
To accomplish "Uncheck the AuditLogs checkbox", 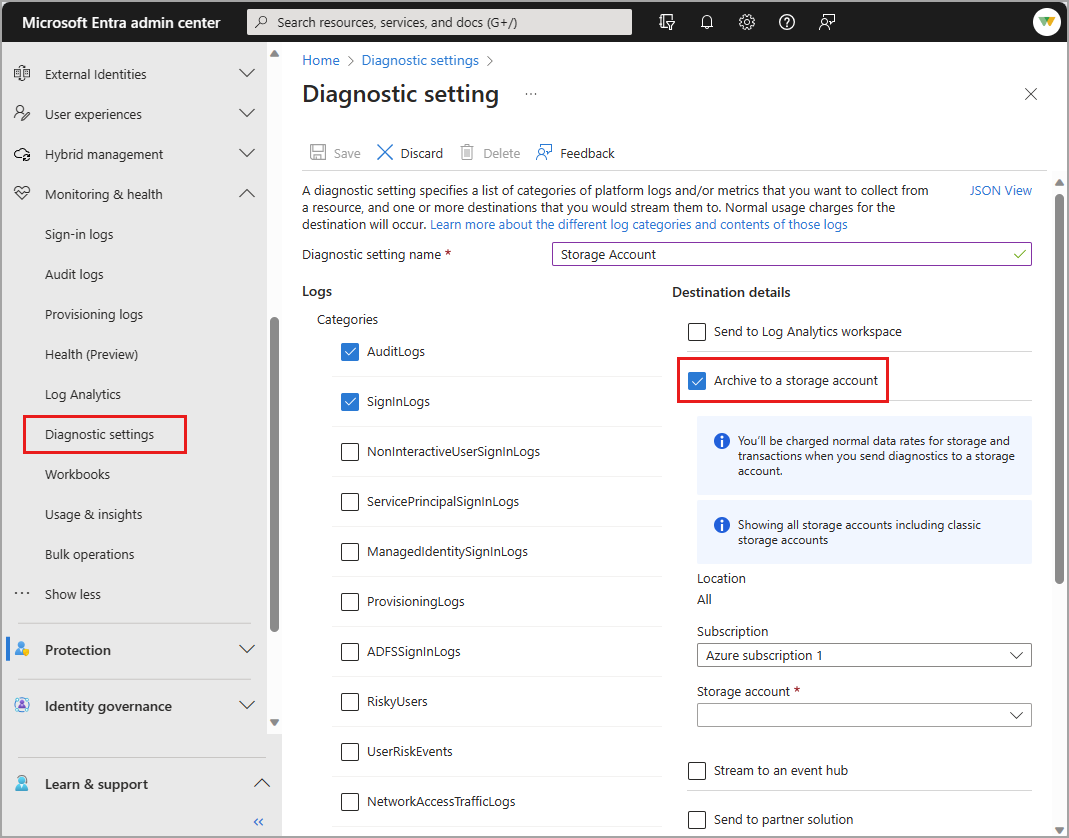I will pos(350,352).
